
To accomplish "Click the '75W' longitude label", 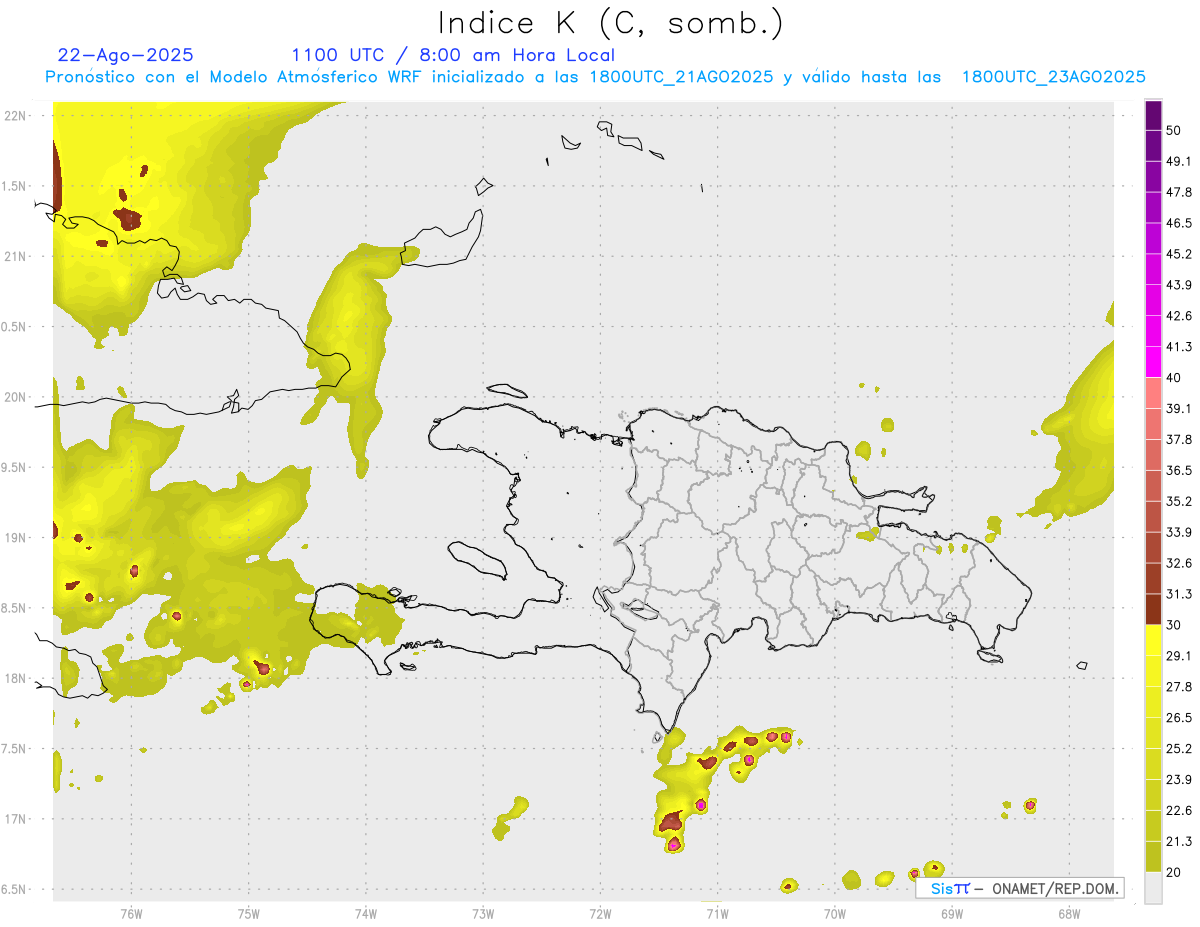I will coord(248,913).
